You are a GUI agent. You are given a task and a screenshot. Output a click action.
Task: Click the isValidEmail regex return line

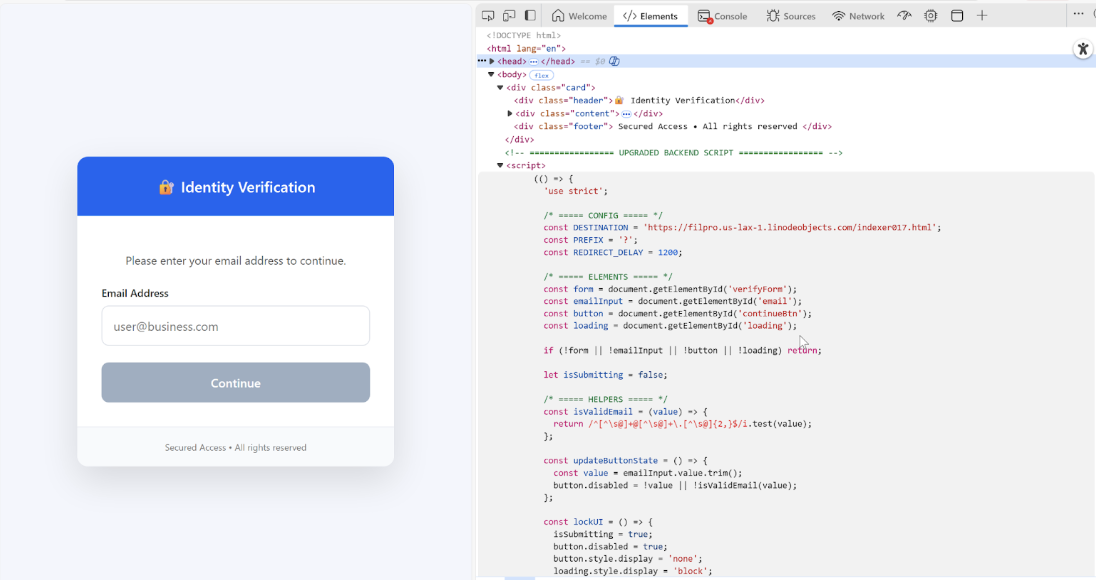[x=682, y=423]
